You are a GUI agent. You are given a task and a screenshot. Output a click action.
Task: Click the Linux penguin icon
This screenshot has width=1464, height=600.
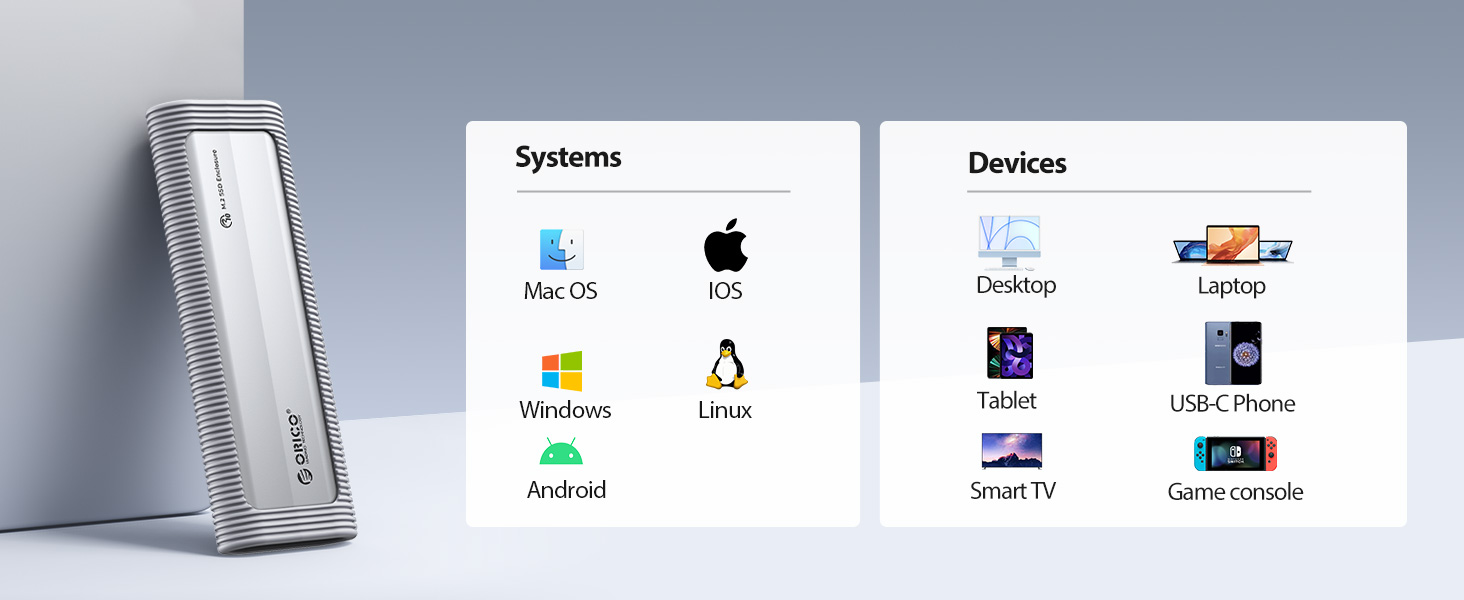pos(726,365)
